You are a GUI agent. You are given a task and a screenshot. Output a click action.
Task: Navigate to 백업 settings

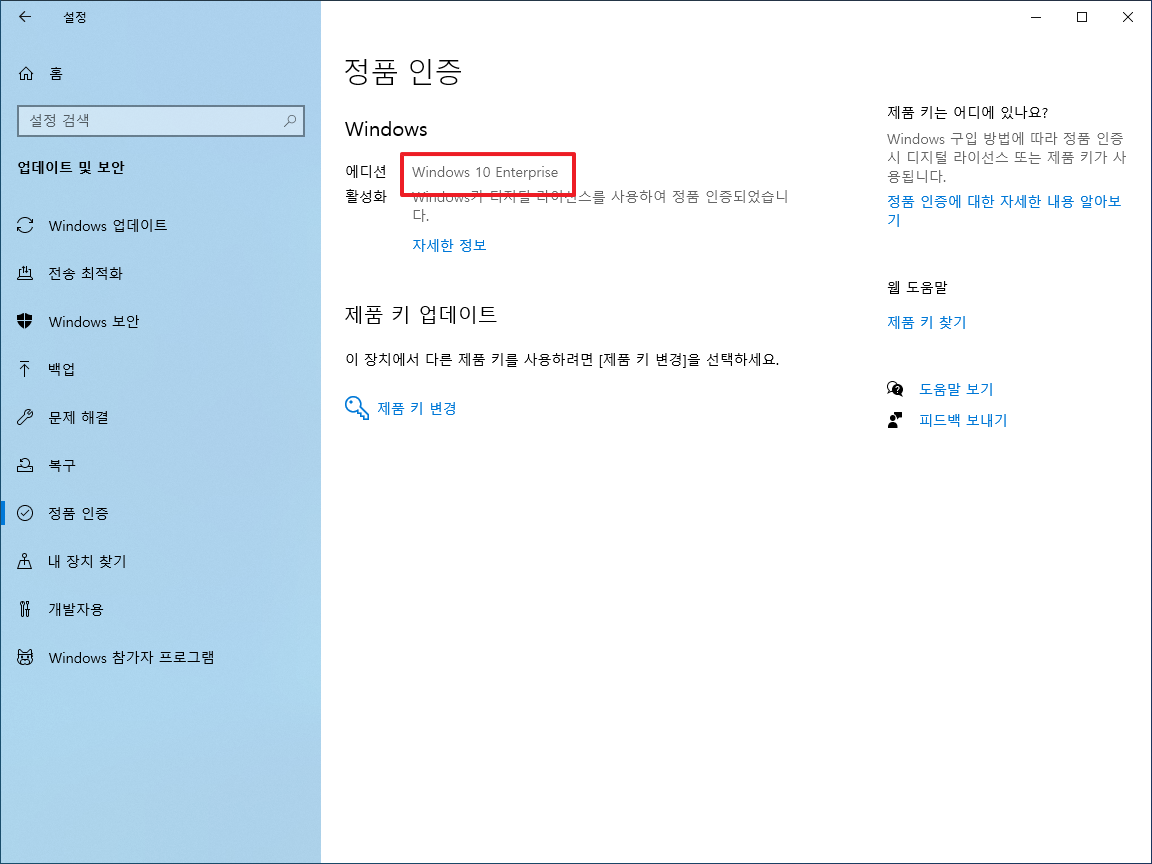(62, 369)
